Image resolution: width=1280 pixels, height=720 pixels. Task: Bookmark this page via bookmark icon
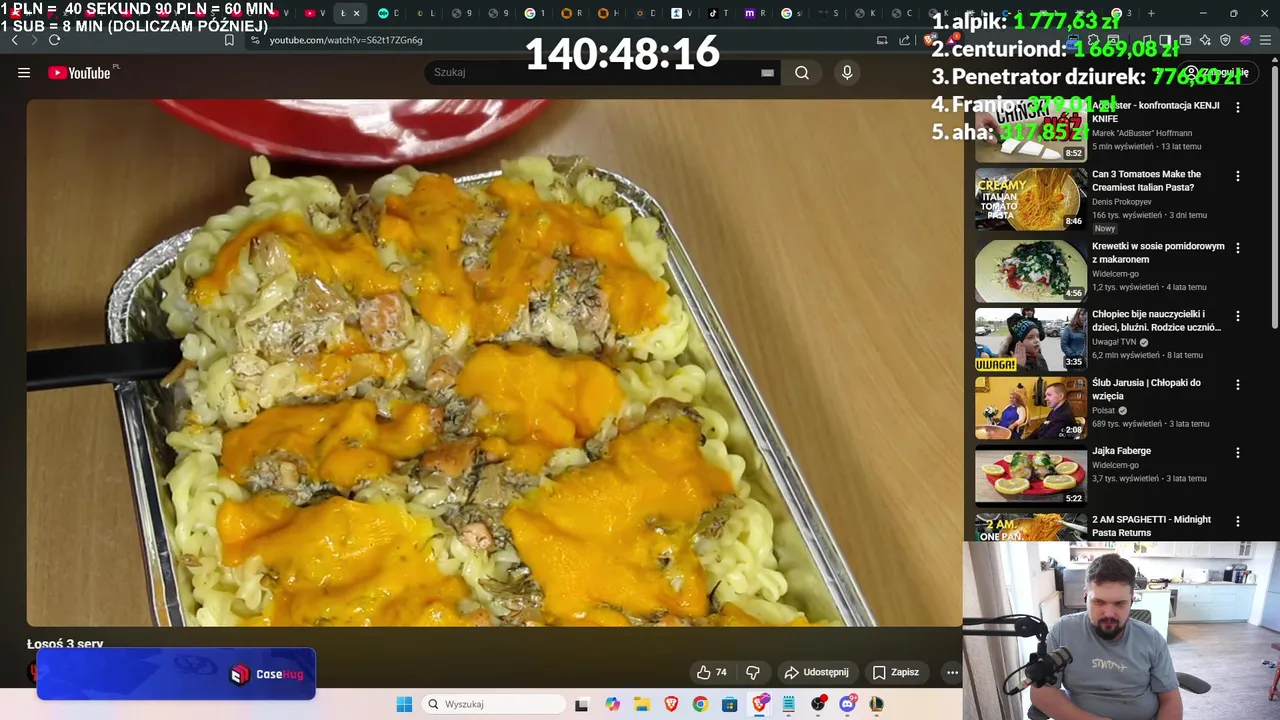coord(229,40)
